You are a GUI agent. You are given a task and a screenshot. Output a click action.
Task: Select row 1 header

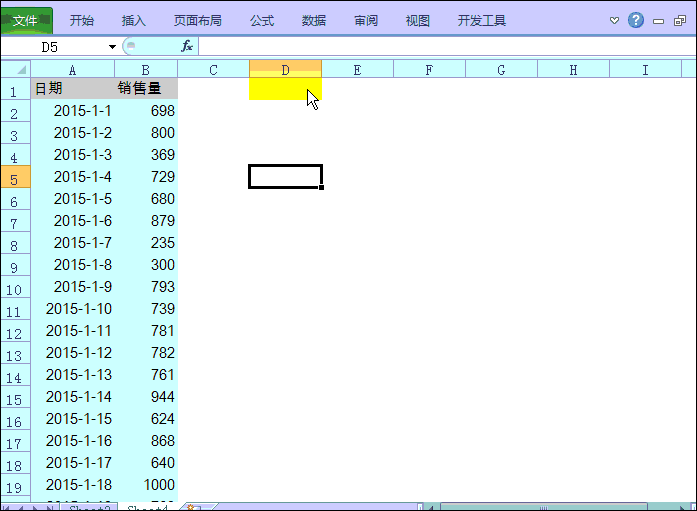pyautogui.click(x=15, y=89)
